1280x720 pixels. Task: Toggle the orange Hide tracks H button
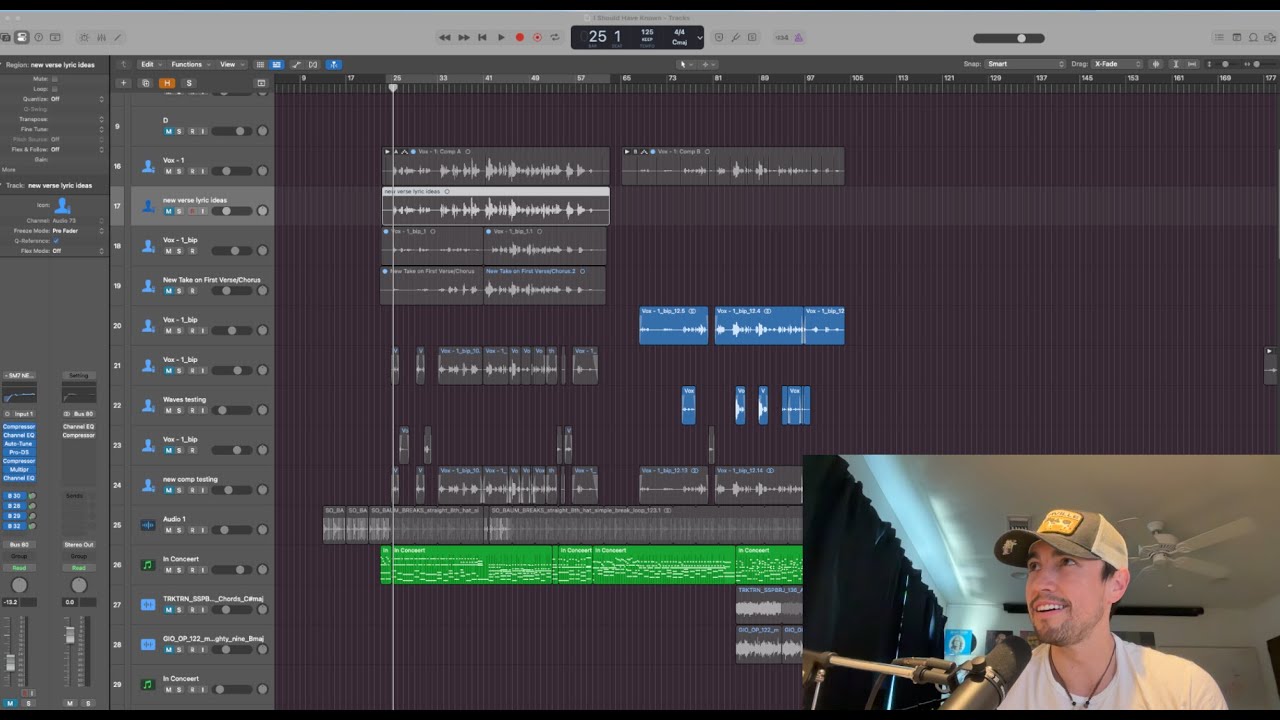pyautogui.click(x=167, y=83)
